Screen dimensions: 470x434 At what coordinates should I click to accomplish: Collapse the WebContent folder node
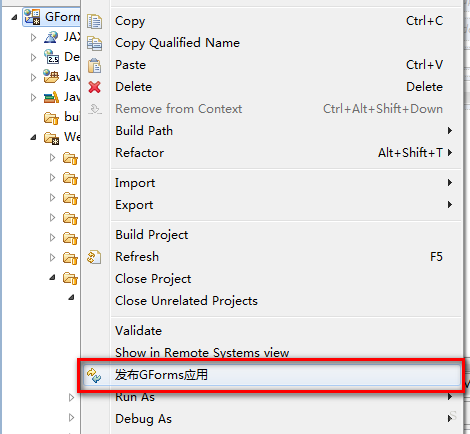(33, 137)
